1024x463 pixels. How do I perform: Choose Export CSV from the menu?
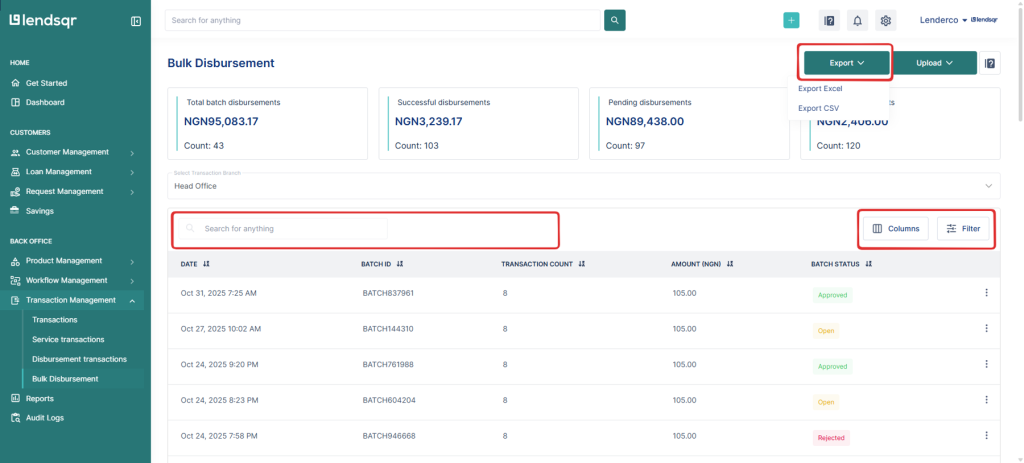tap(818, 108)
